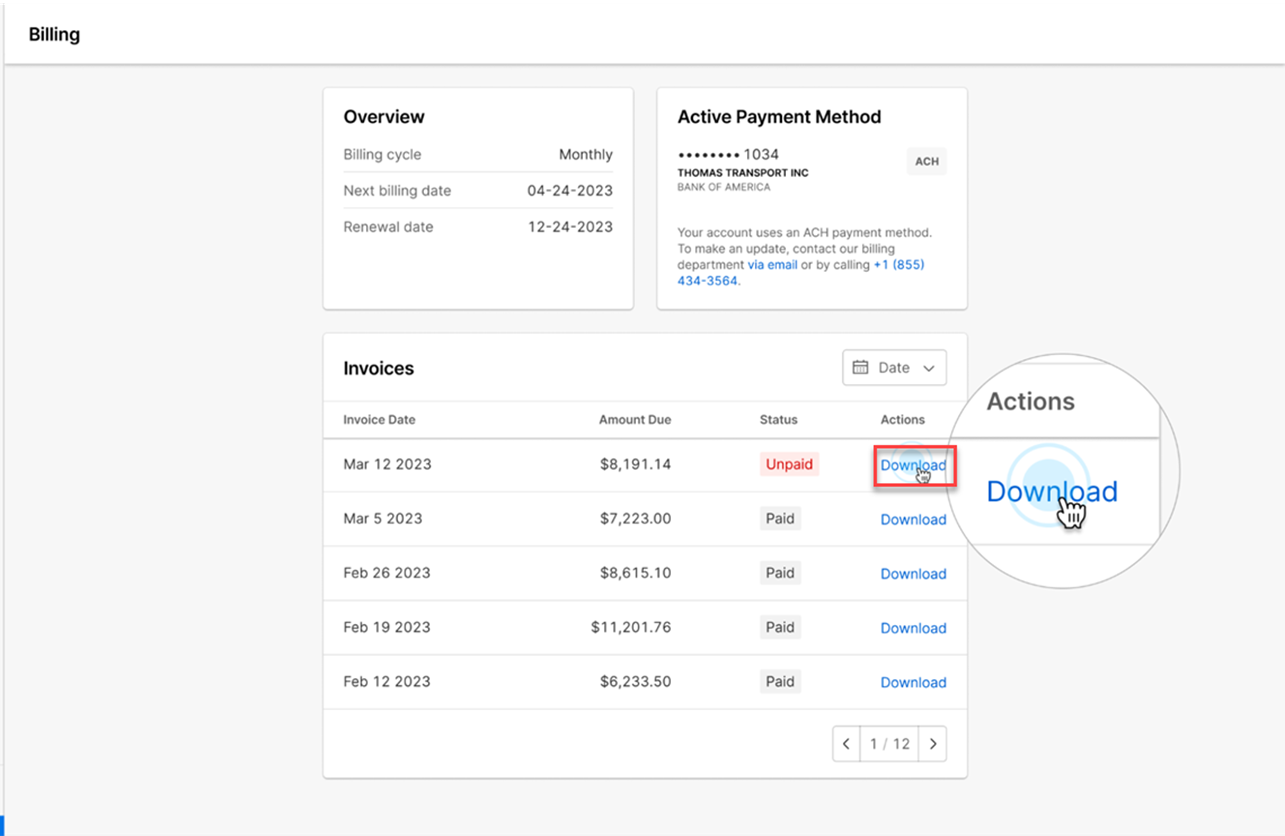Click the Active Payment Method heading
This screenshot has width=1285, height=836.
[x=779, y=117]
